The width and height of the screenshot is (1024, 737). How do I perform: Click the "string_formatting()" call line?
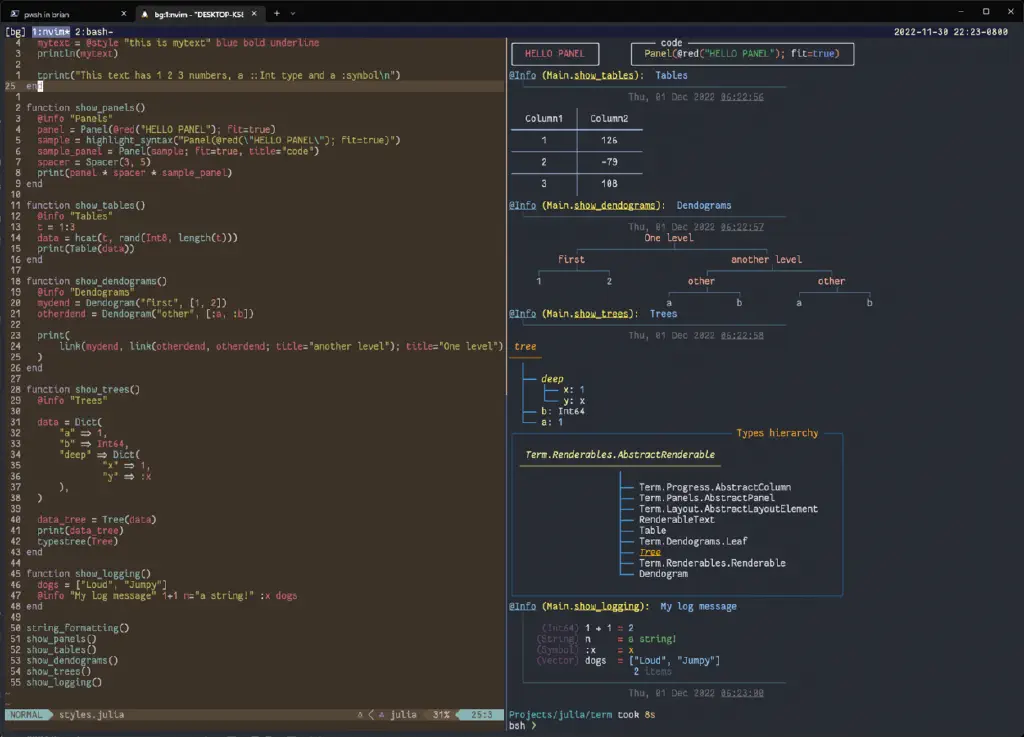tap(78, 628)
